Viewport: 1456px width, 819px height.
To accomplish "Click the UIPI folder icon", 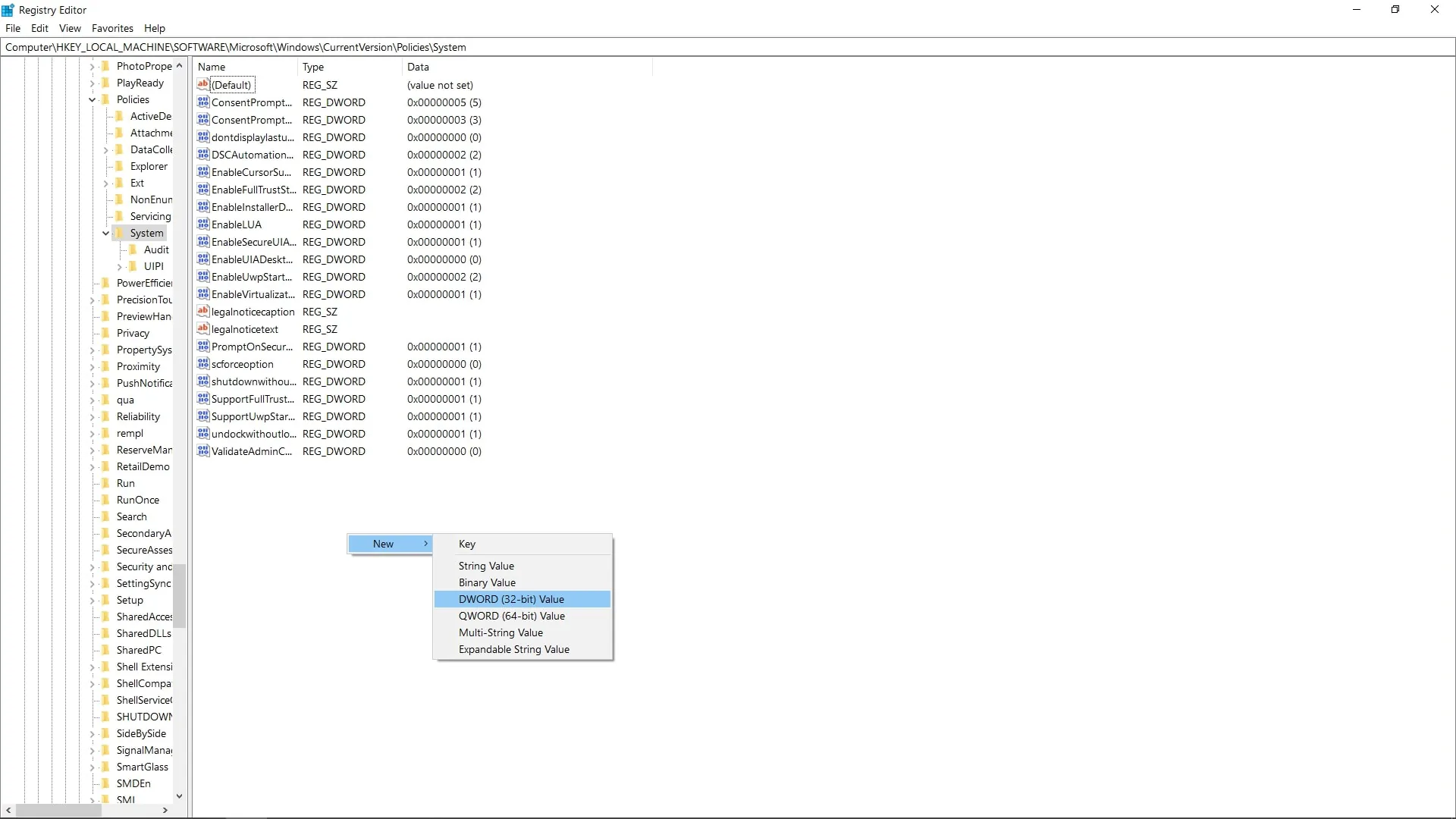I will (133, 266).
